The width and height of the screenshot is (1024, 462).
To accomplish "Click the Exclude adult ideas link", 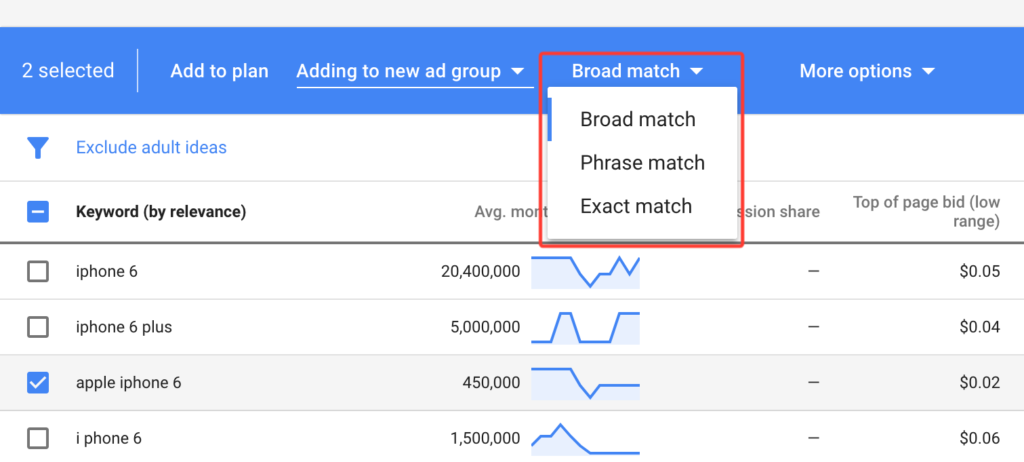I will (x=152, y=148).
